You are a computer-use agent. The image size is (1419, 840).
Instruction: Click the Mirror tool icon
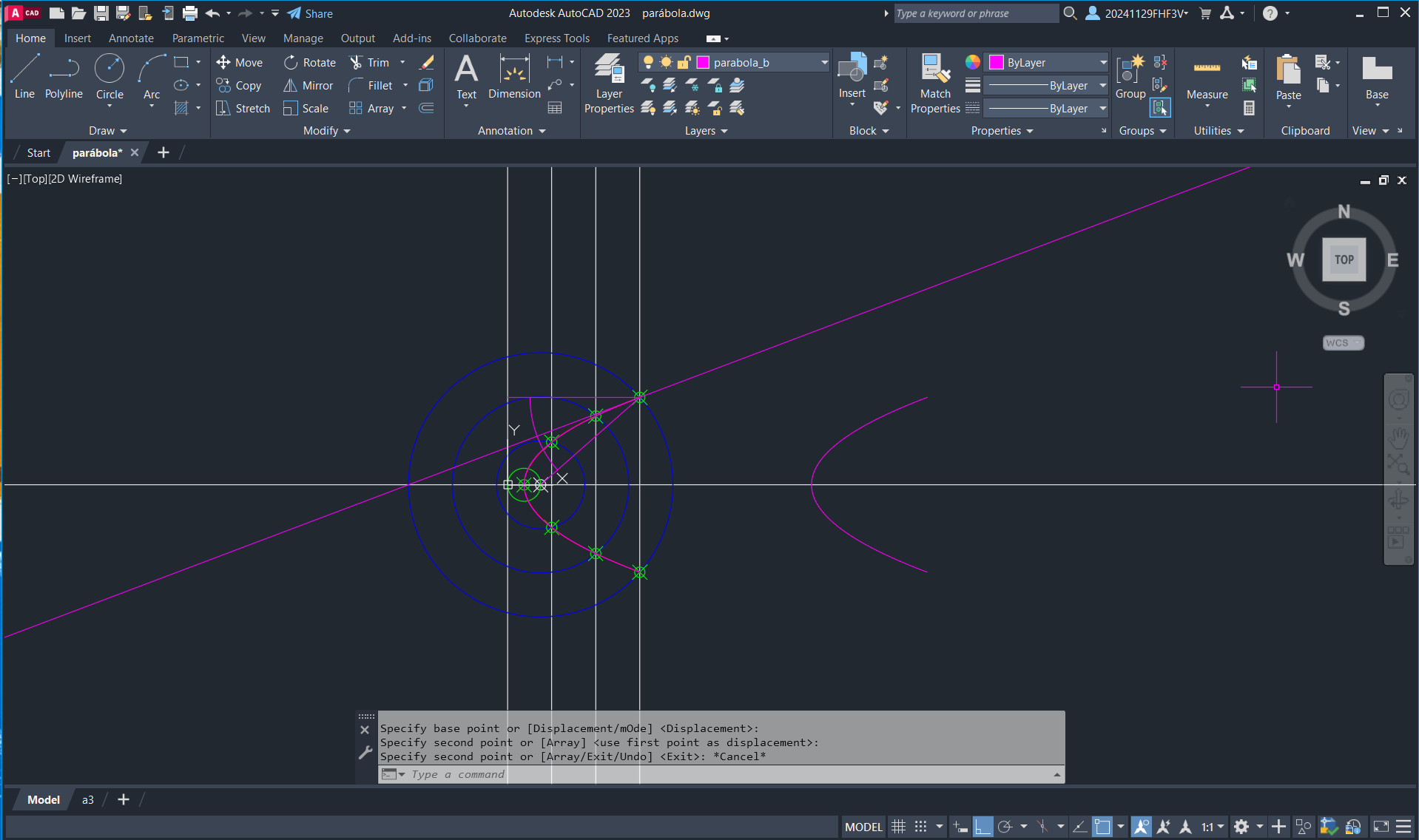[291, 86]
